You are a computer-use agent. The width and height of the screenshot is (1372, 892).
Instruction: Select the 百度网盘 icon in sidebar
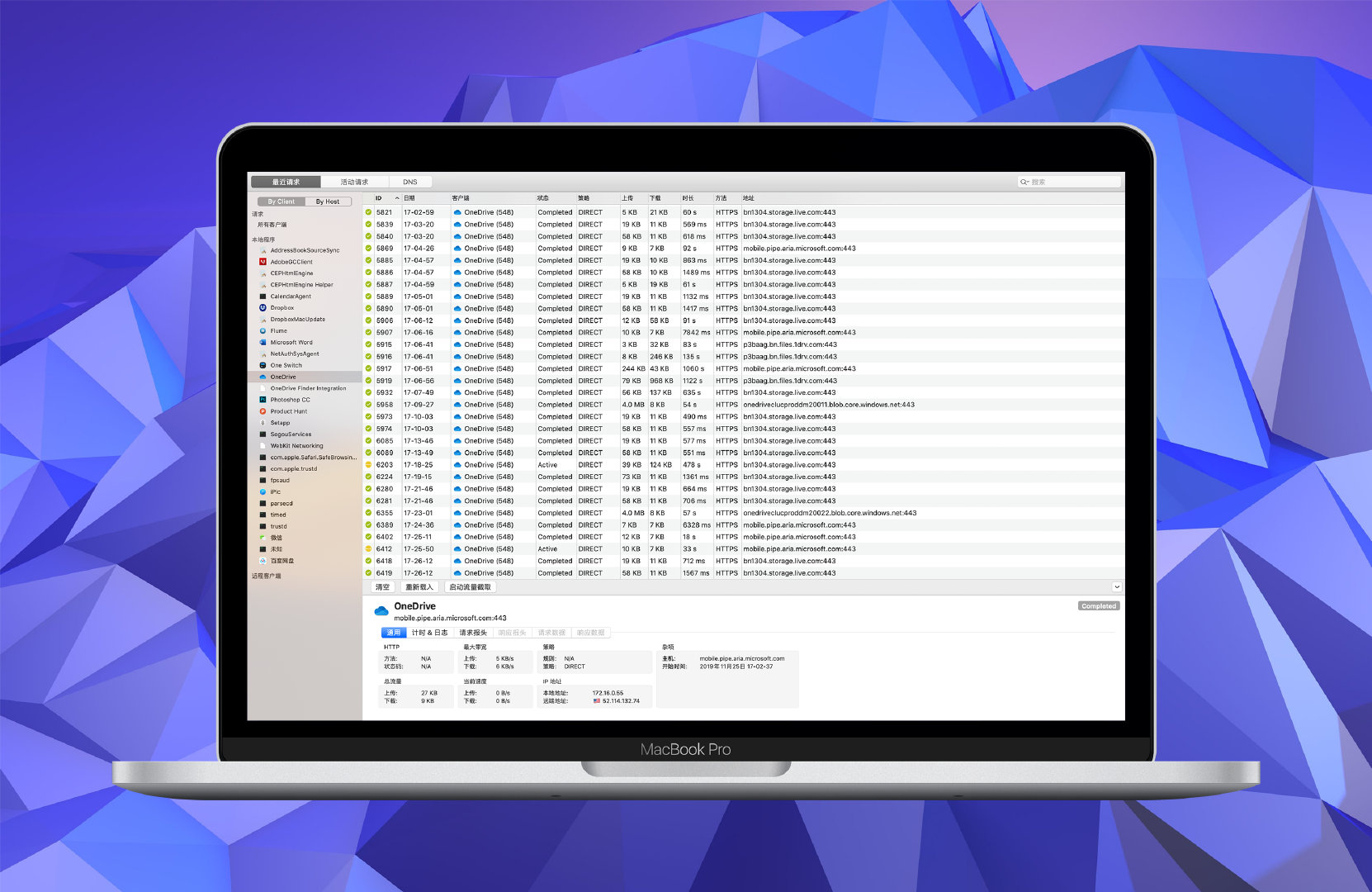pyautogui.click(x=263, y=561)
